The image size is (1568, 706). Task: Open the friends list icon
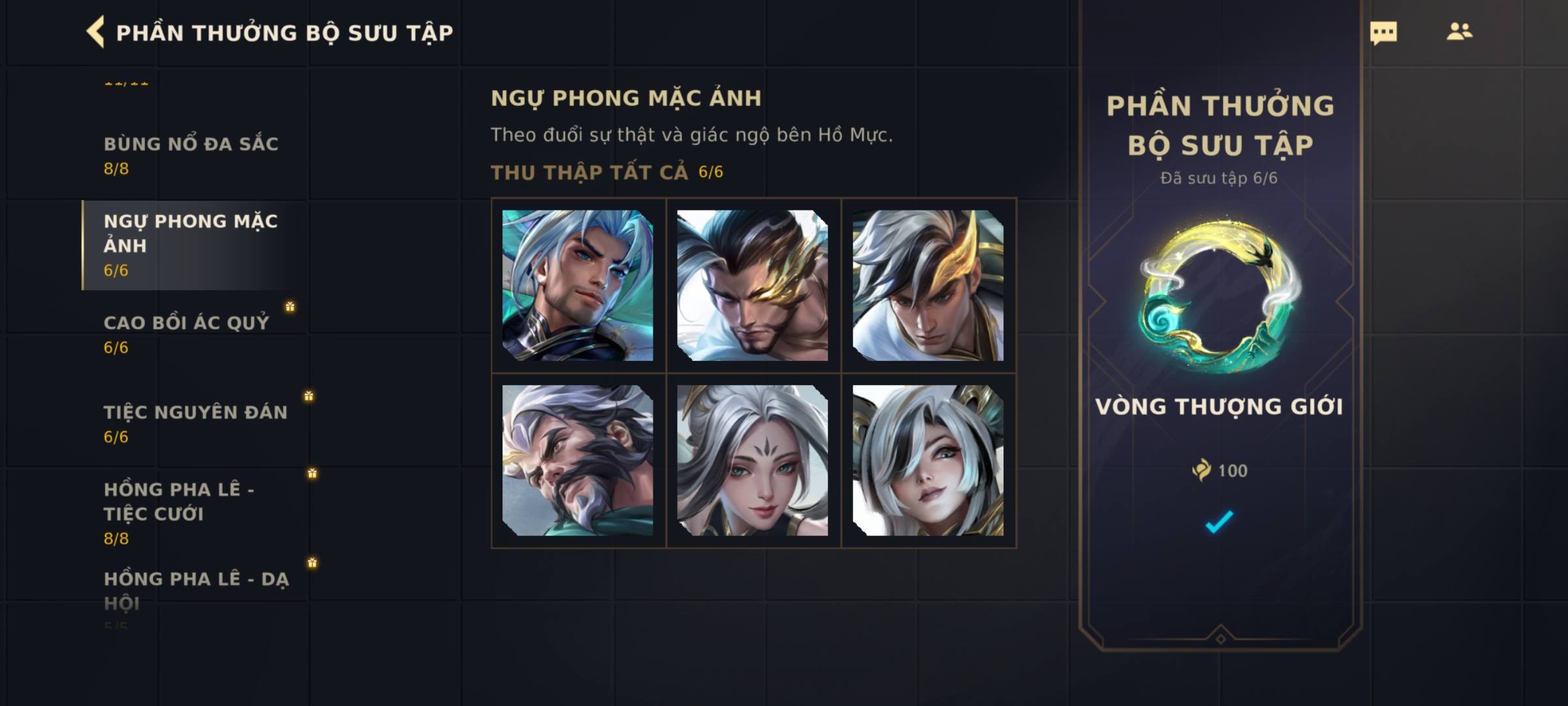pyautogui.click(x=1459, y=31)
